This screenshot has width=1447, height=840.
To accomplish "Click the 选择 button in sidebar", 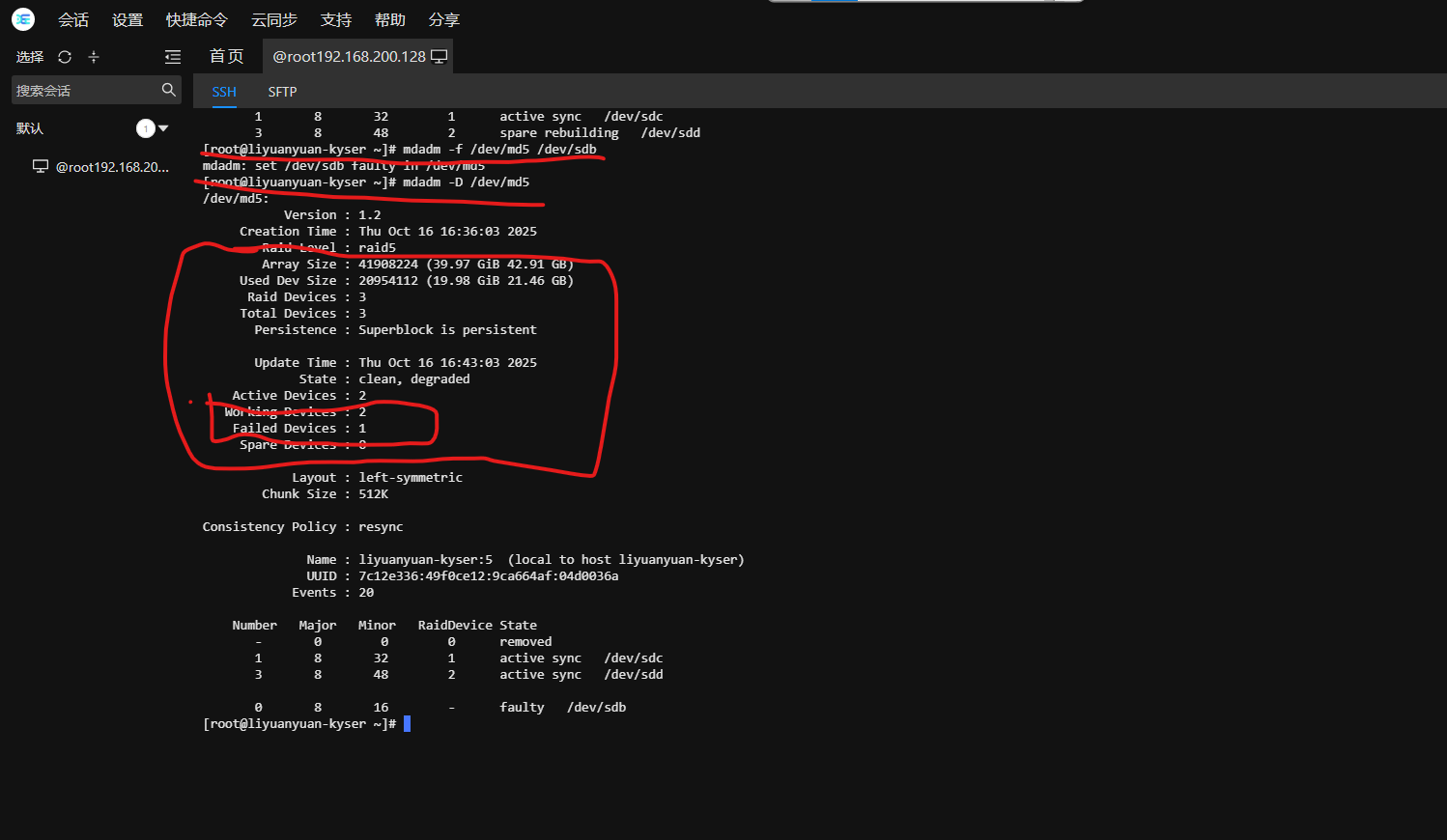I will pyautogui.click(x=30, y=57).
